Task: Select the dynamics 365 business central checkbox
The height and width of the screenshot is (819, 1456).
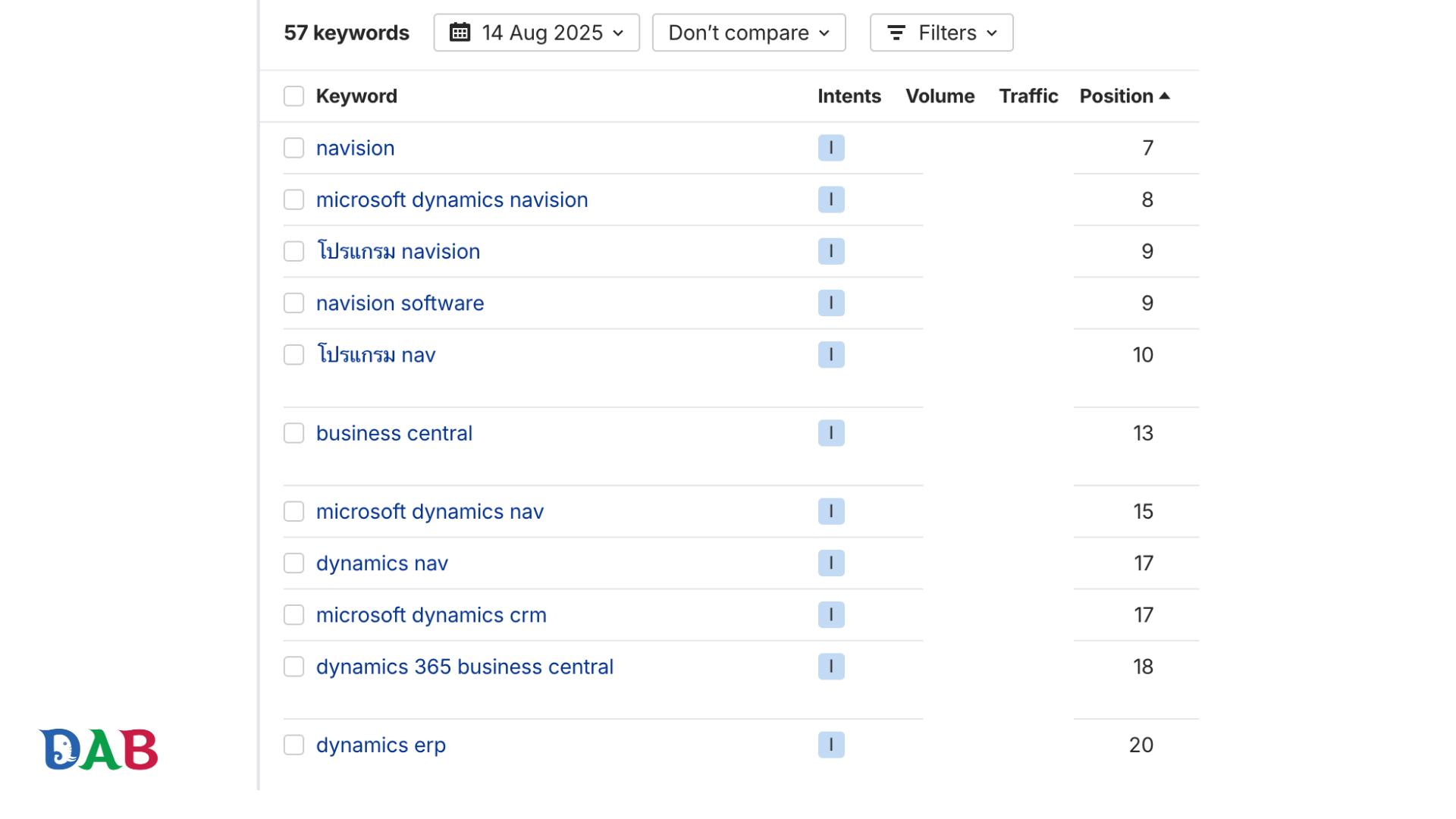Action: [293, 667]
